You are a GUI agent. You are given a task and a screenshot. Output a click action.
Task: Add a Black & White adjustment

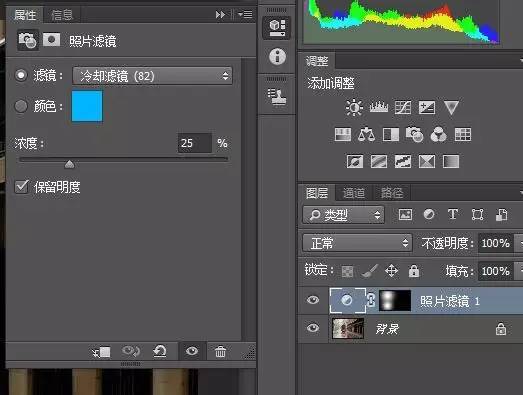coord(391,135)
